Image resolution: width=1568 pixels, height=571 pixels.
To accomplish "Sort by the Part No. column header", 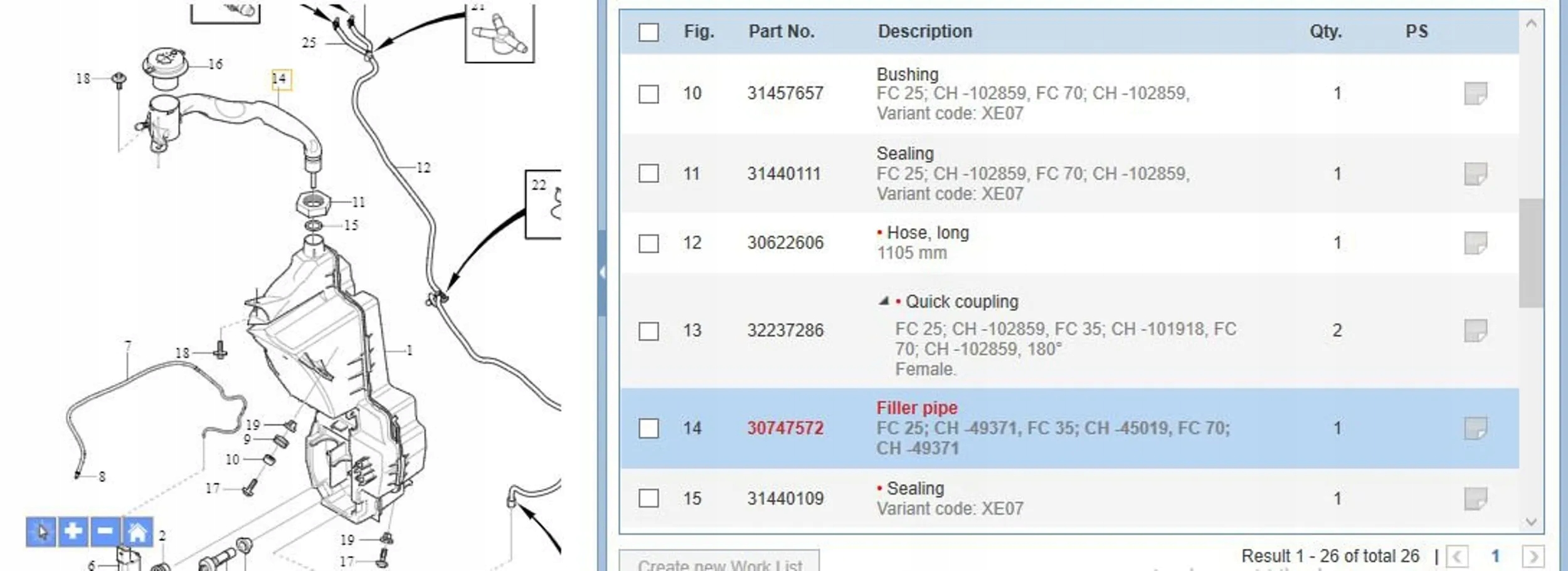I will click(781, 31).
